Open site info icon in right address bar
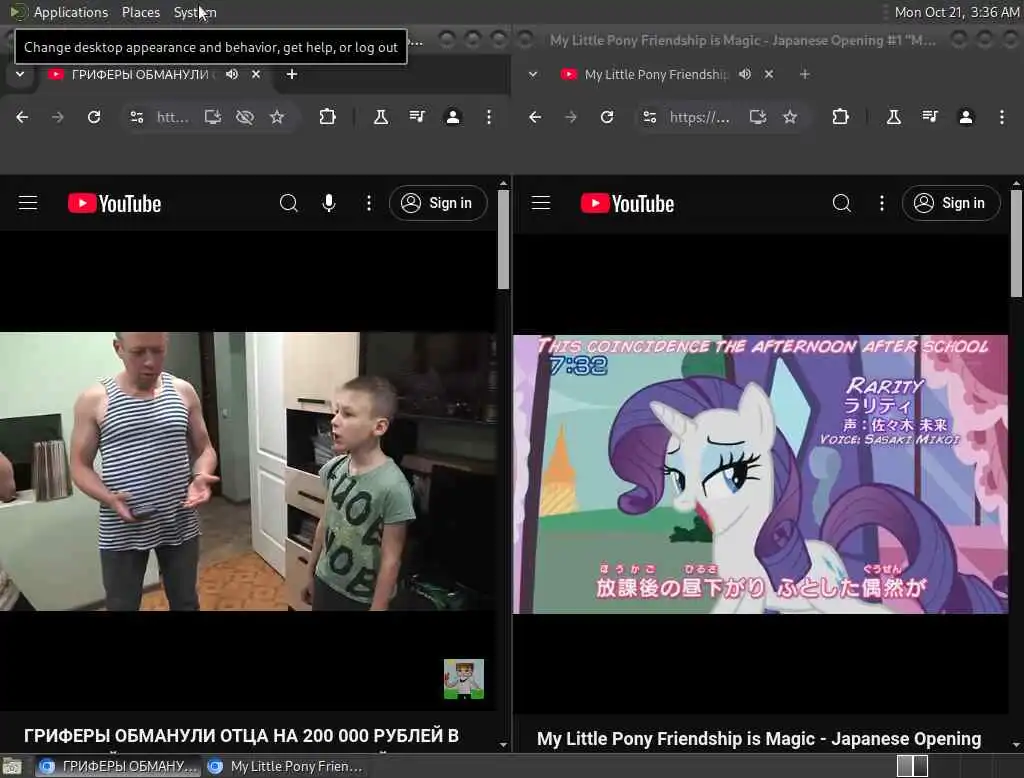Screen dimensions: 1024x778 tap(650, 117)
